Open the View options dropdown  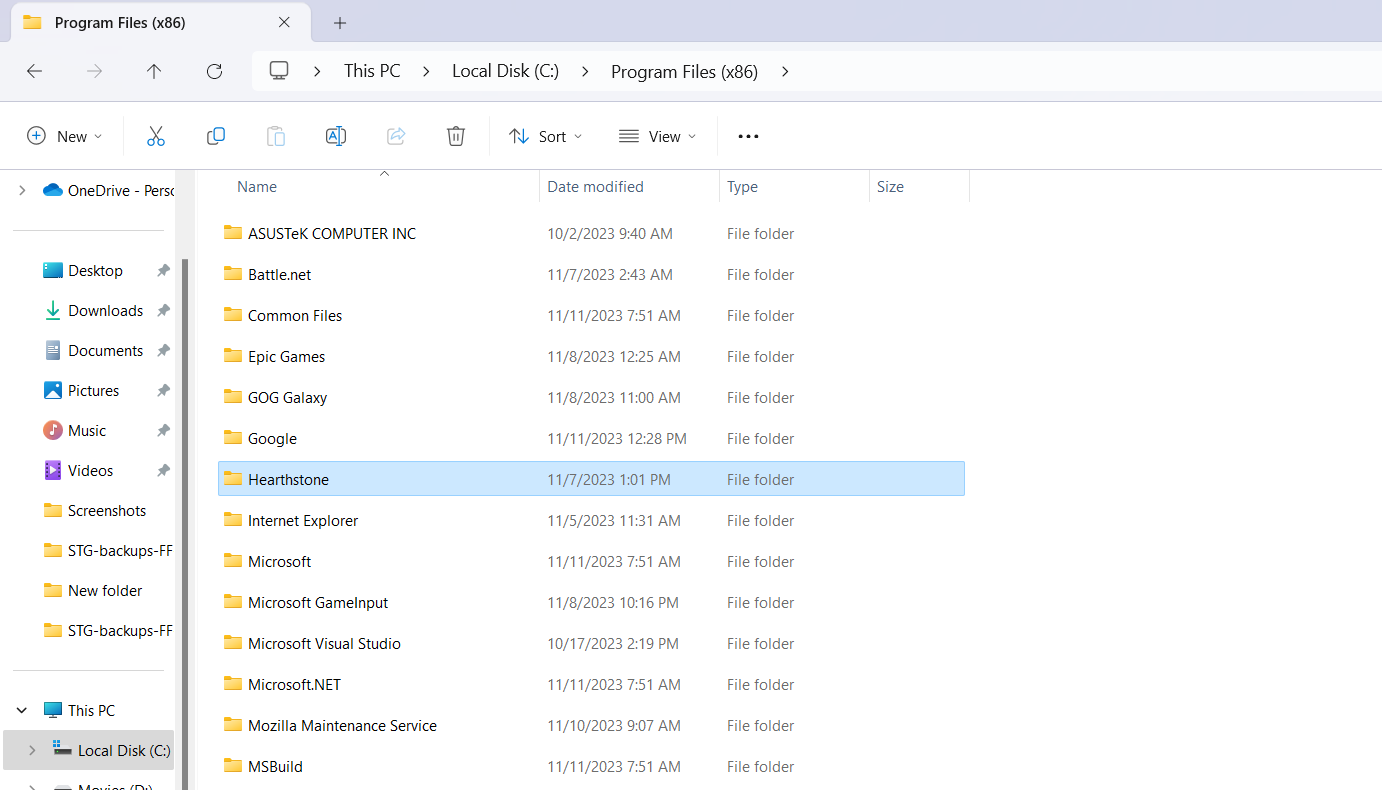click(657, 135)
